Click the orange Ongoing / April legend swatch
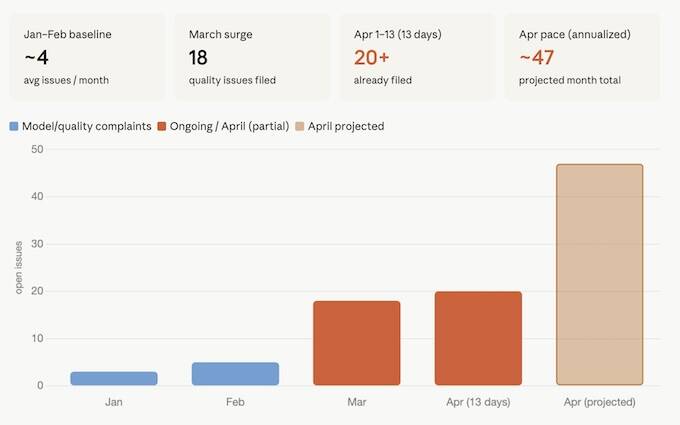 tap(164, 126)
